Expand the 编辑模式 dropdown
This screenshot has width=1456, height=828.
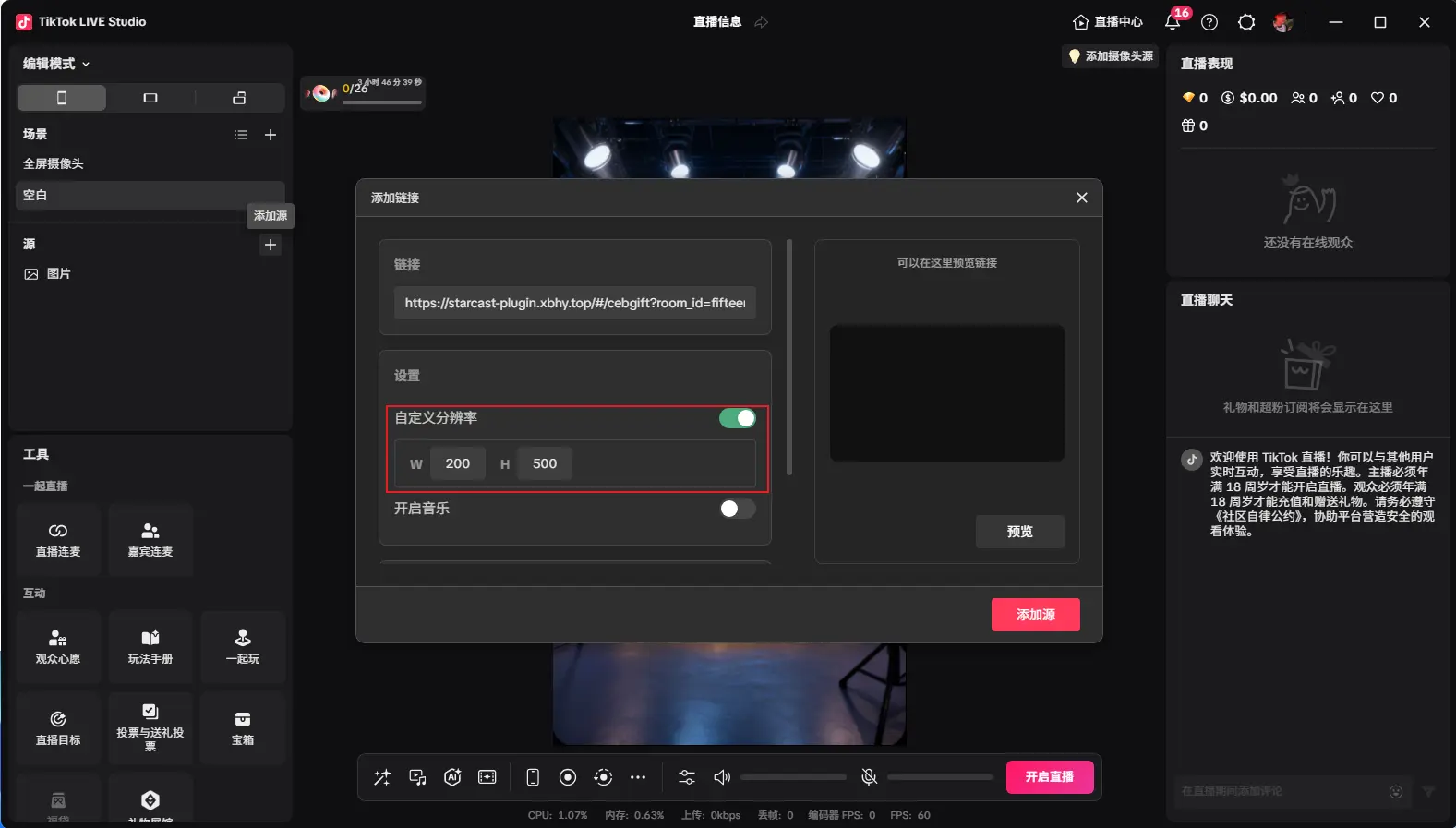click(56, 64)
